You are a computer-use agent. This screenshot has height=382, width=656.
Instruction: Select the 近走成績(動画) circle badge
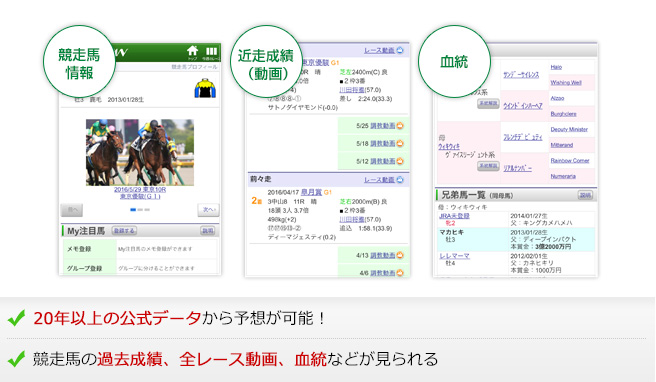point(266,62)
